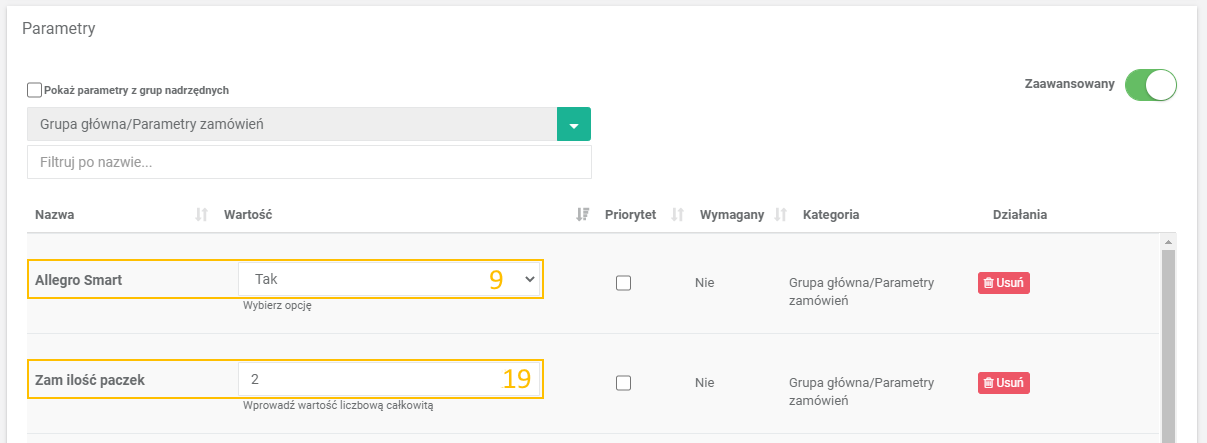
Task: Open the Allegro Smart value dropdown
Action: pos(390,280)
